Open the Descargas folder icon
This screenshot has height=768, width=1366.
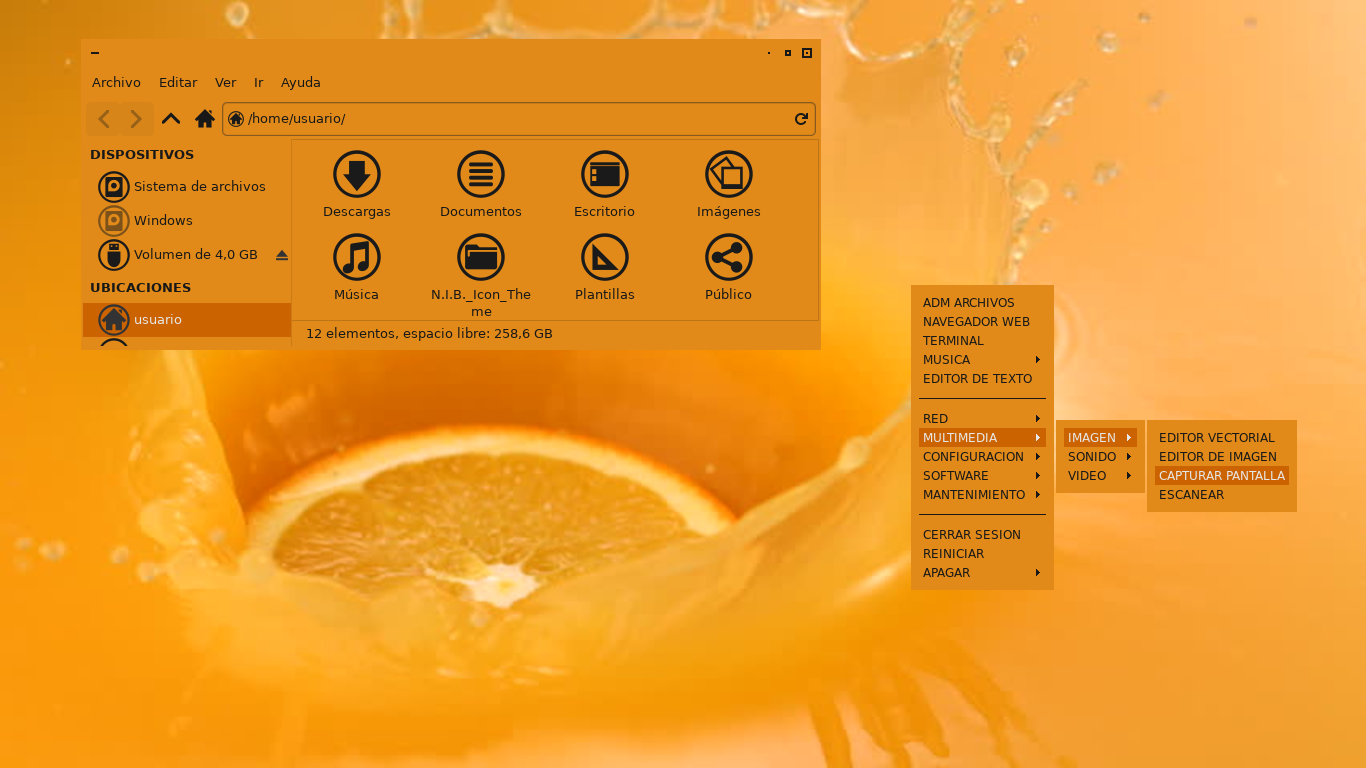[x=357, y=174]
